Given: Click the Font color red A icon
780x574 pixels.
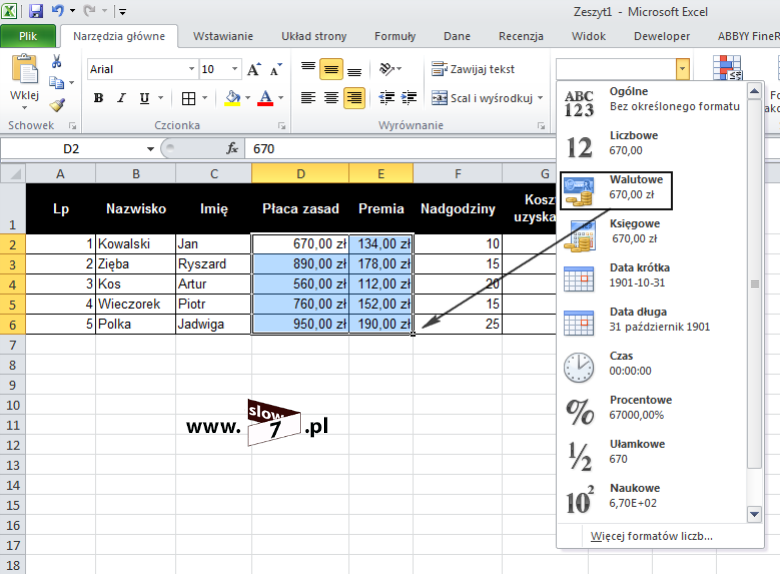Looking at the screenshot, I should 266,98.
